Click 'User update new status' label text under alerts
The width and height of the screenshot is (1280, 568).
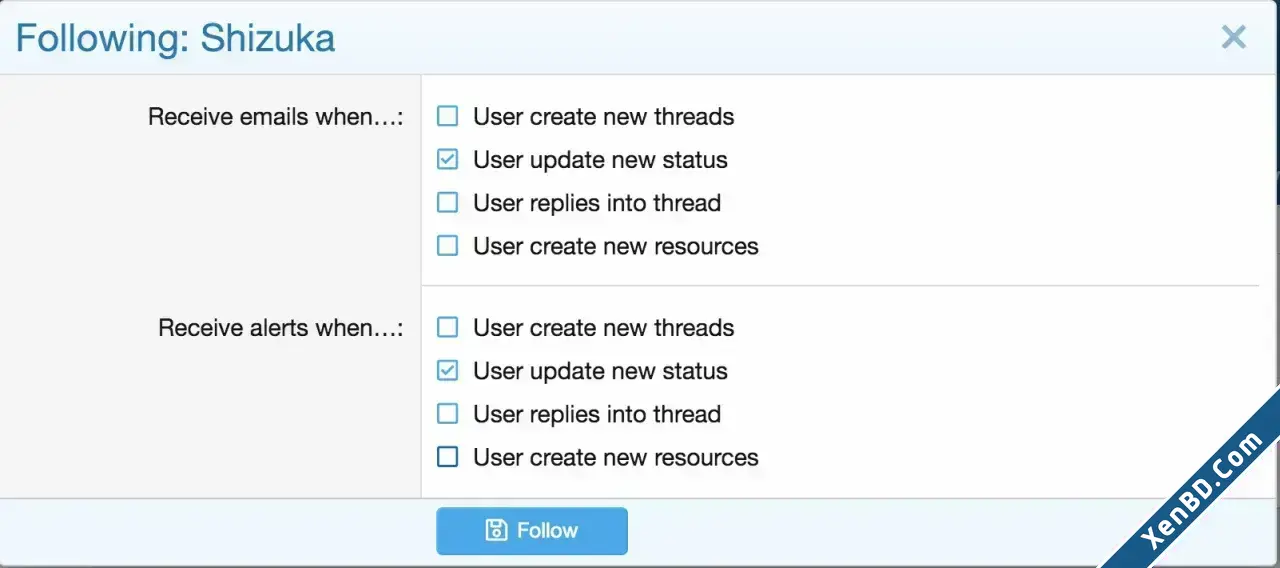[x=600, y=371]
